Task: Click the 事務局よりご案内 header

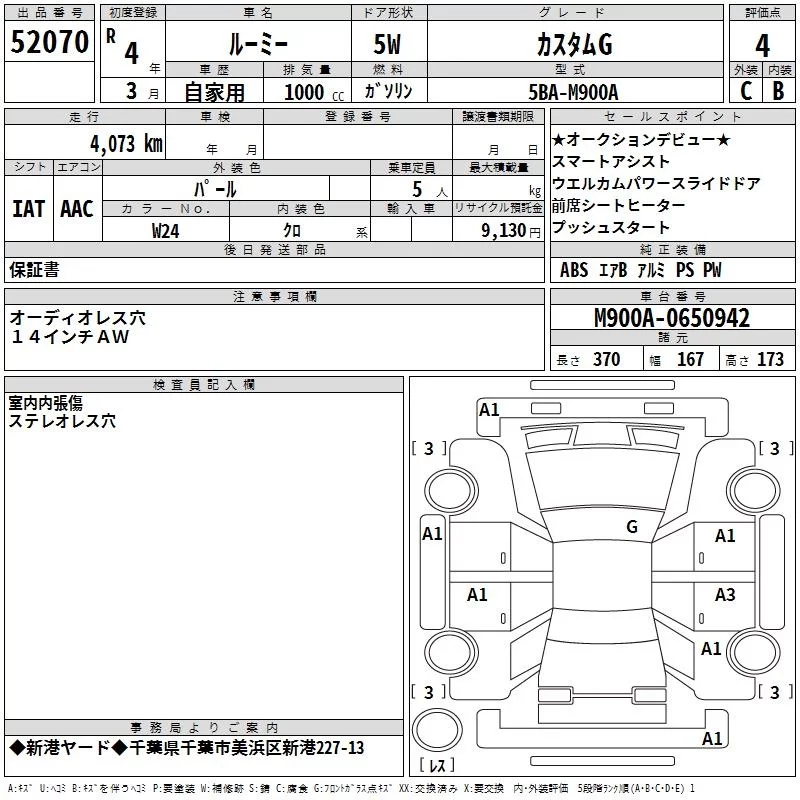Action: (204, 728)
